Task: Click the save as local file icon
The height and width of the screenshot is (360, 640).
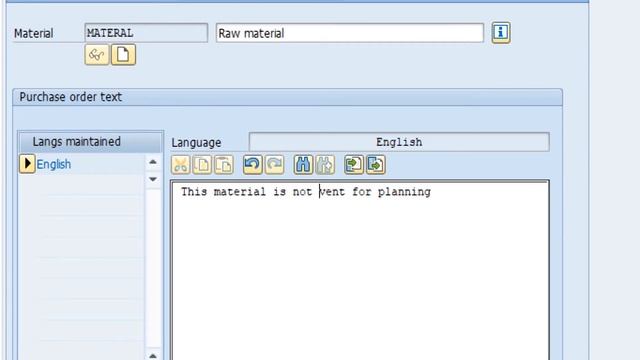Action: click(x=376, y=165)
